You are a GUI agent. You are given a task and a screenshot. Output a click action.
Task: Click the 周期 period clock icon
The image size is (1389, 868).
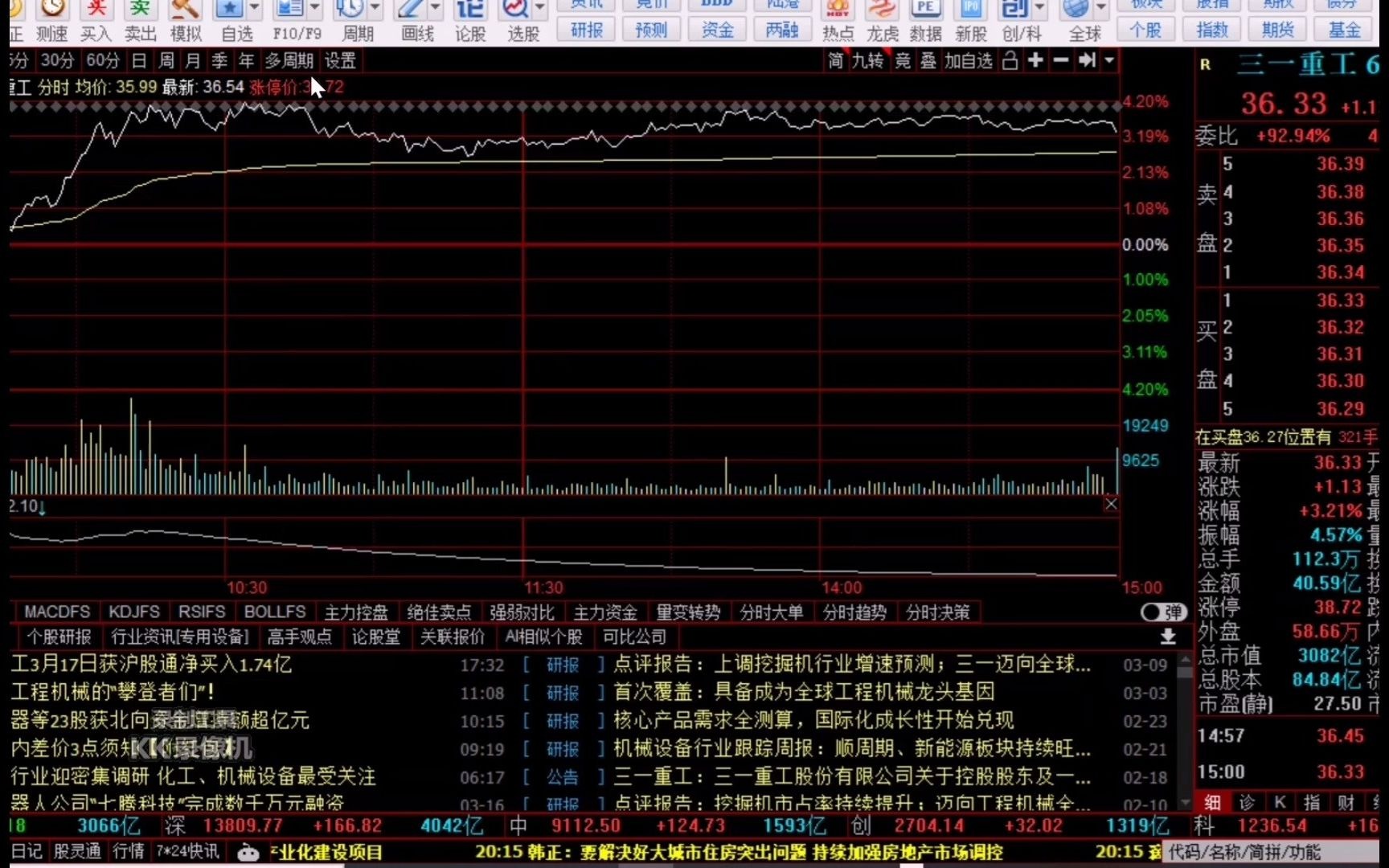(x=350, y=10)
